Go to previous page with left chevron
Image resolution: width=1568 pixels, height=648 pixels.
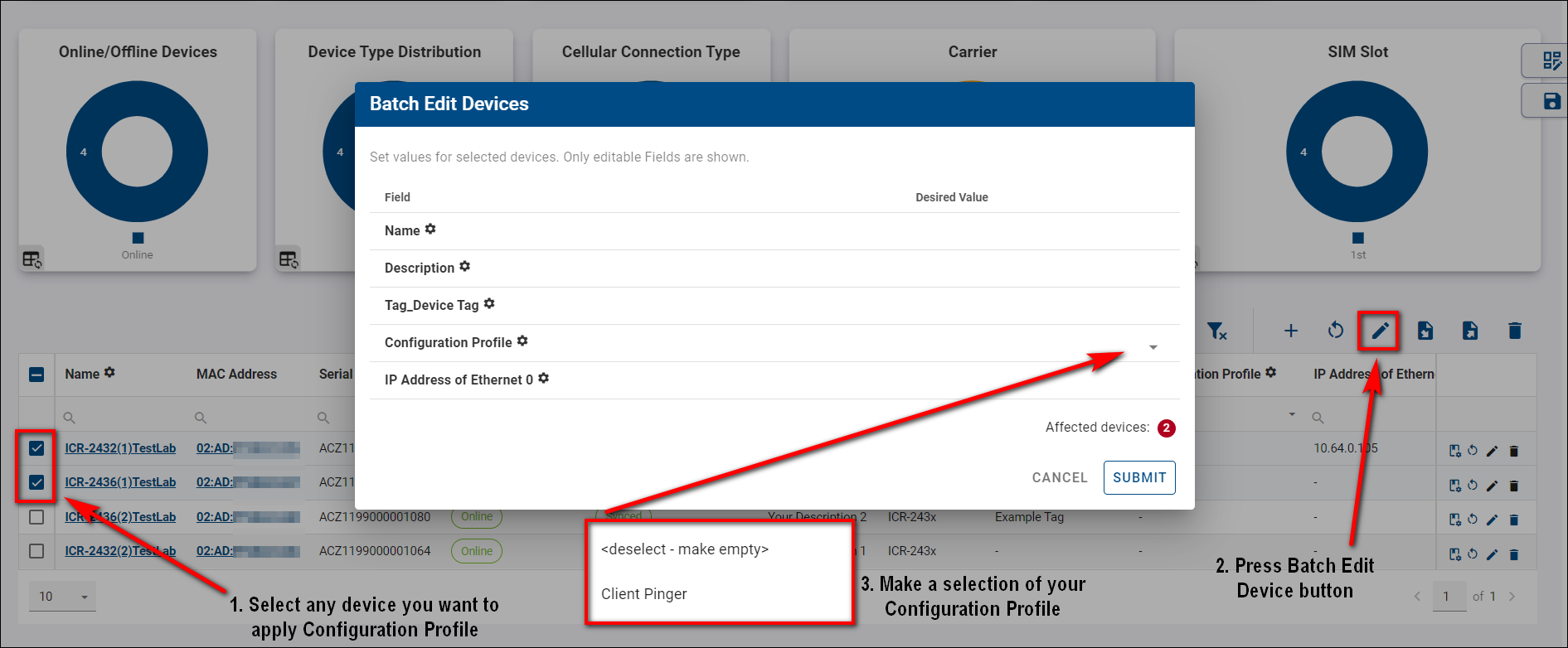pos(1417,597)
